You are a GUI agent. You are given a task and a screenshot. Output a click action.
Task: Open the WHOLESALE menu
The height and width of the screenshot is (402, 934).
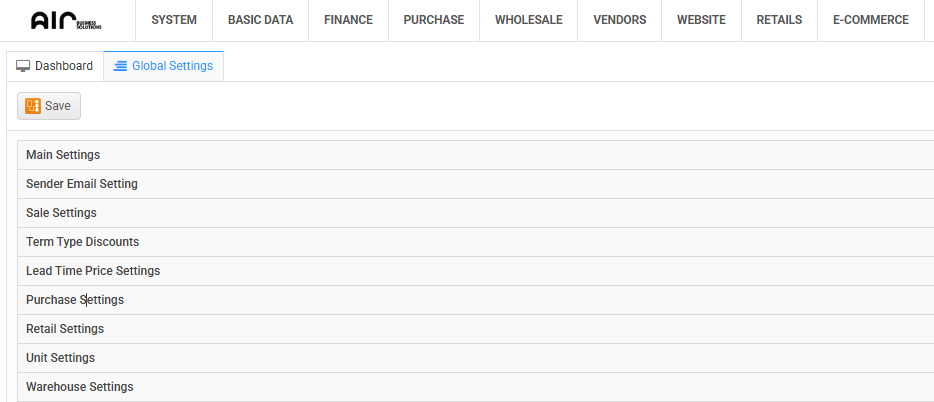[528, 20]
